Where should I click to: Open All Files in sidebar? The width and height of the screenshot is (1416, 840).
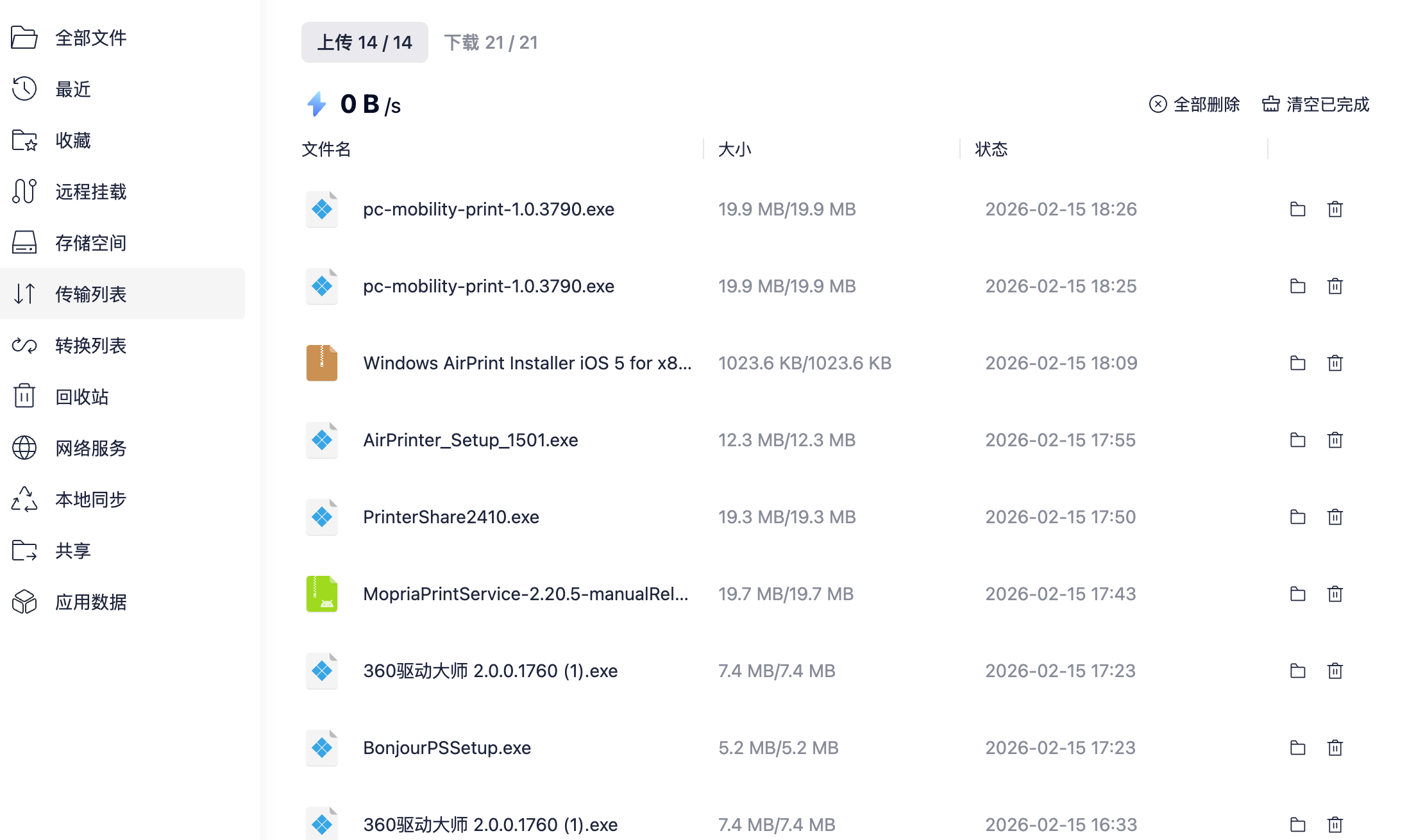coord(90,37)
